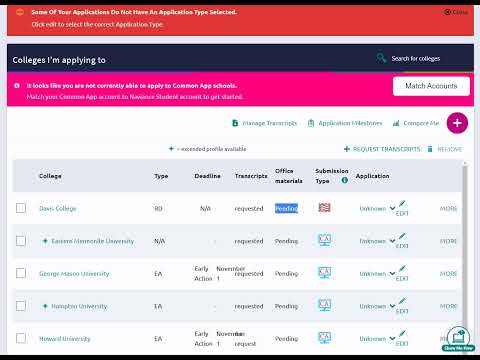Image resolution: width=480 pixels, height=360 pixels.
Task: Click Davis College transcripts 'requested' status
Action: (249, 209)
